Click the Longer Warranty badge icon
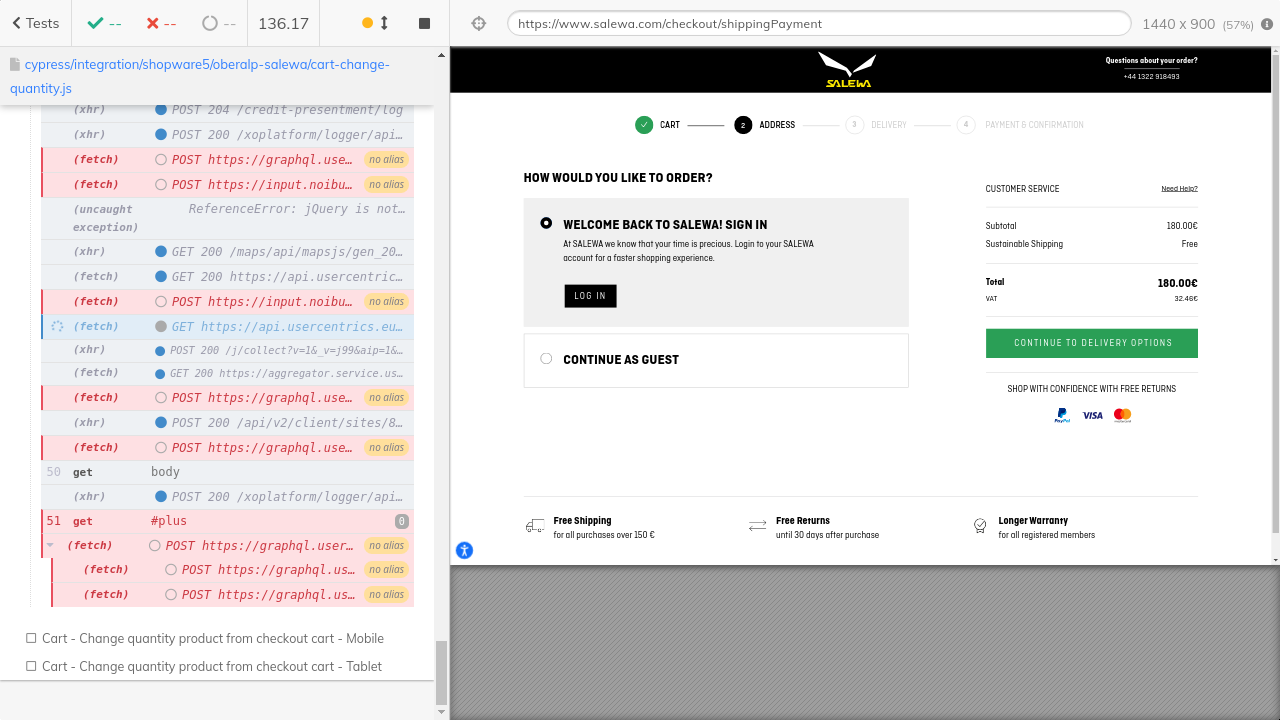 click(x=980, y=526)
